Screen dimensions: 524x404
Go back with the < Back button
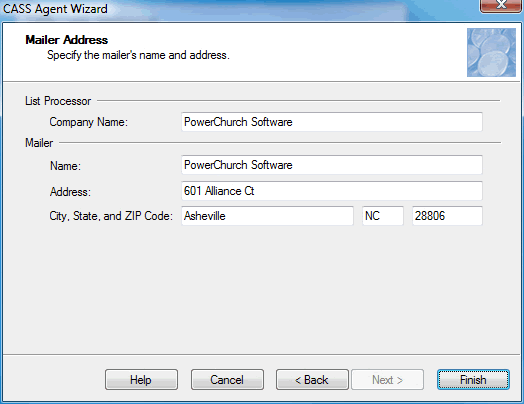(312, 380)
